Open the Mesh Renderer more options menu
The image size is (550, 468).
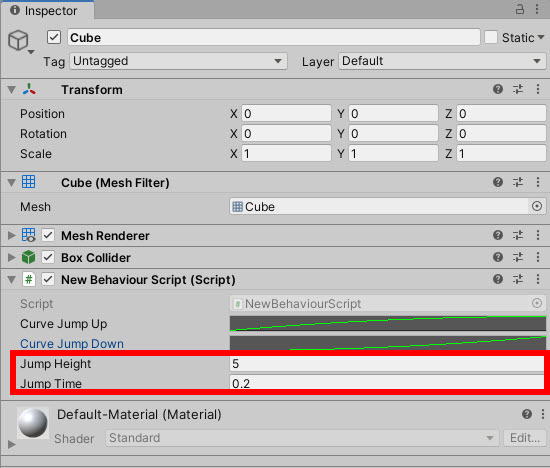(x=538, y=235)
